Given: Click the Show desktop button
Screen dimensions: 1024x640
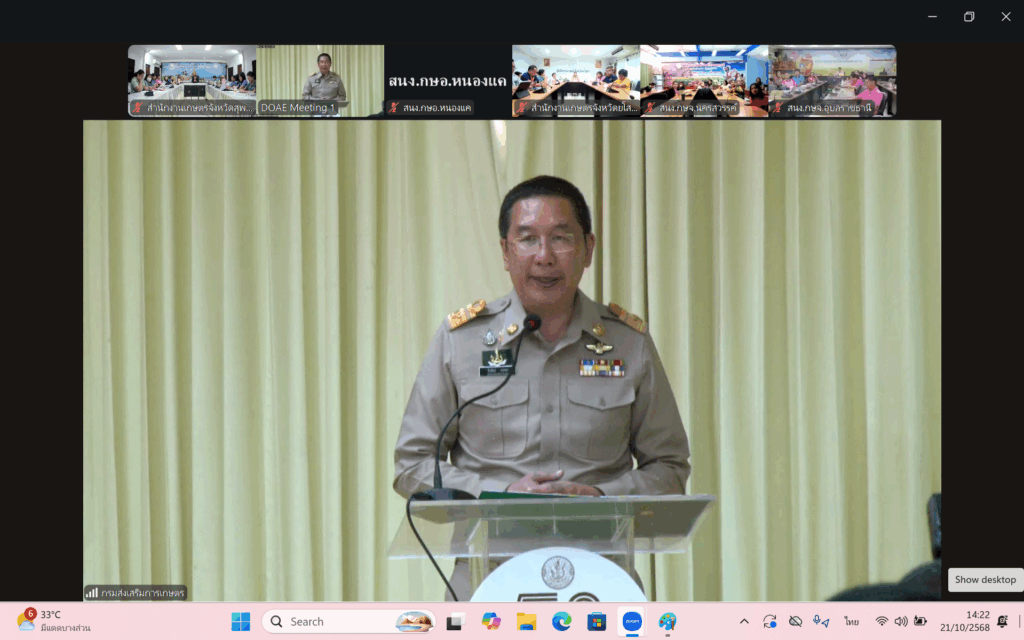Looking at the screenshot, I should pos(985,580).
